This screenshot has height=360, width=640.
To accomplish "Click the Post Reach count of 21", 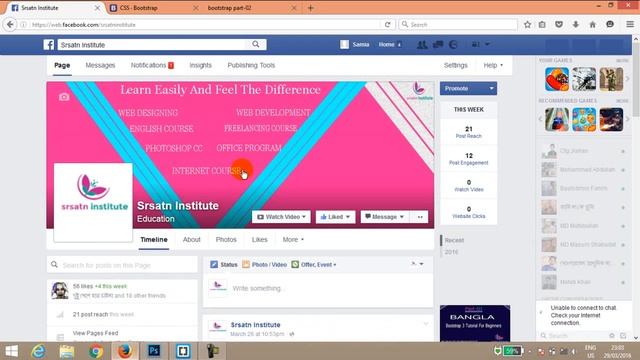I will [469, 129].
